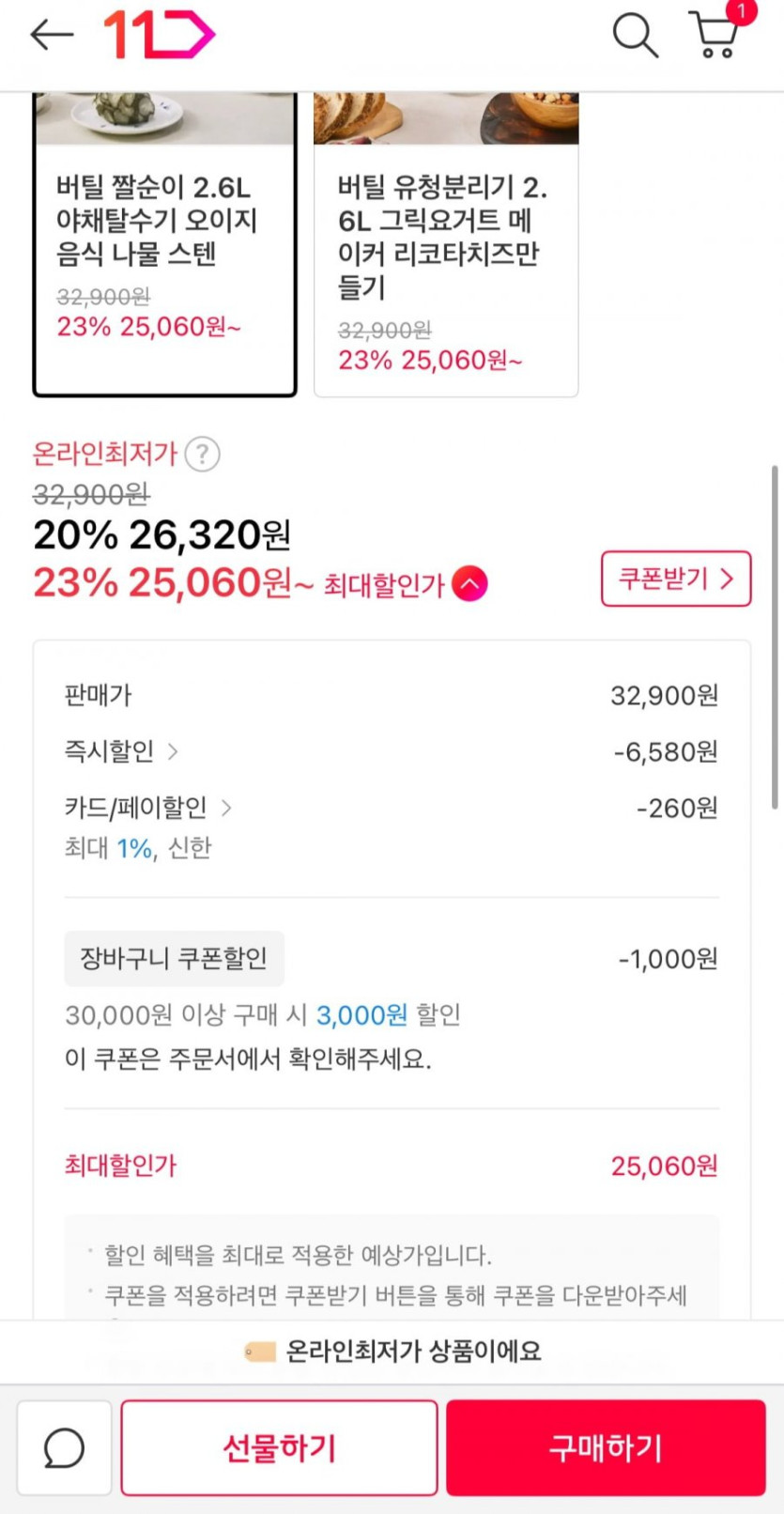Tap the 야채탈수기 product thumbnail image
The width and height of the screenshot is (784, 1514).
[165, 118]
